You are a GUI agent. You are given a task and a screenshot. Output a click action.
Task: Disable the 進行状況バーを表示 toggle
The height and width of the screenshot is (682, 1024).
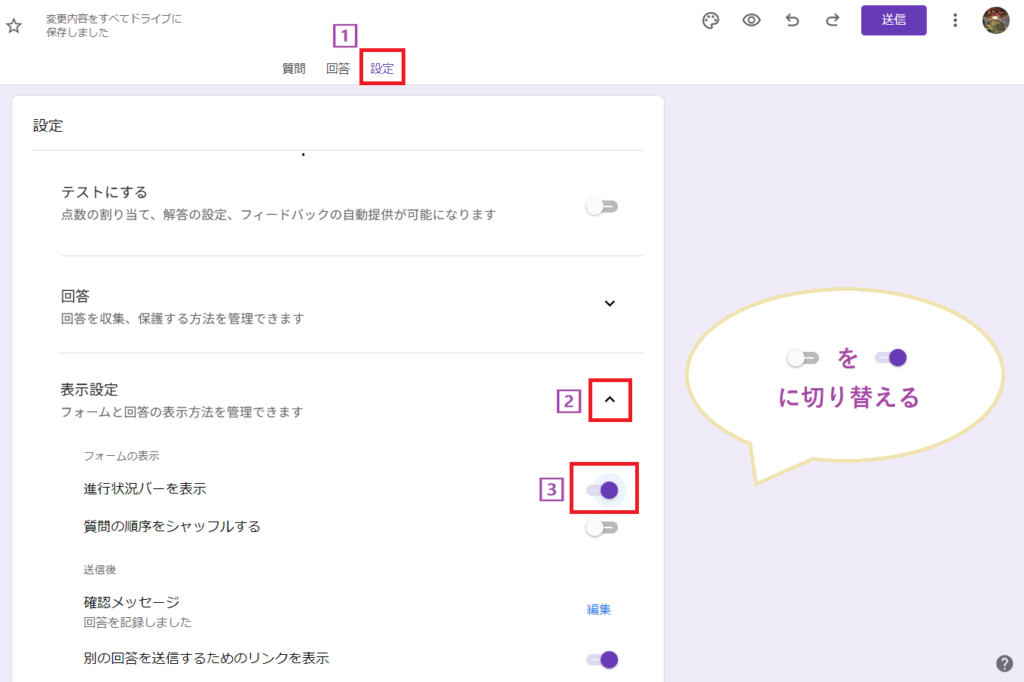click(603, 489)
